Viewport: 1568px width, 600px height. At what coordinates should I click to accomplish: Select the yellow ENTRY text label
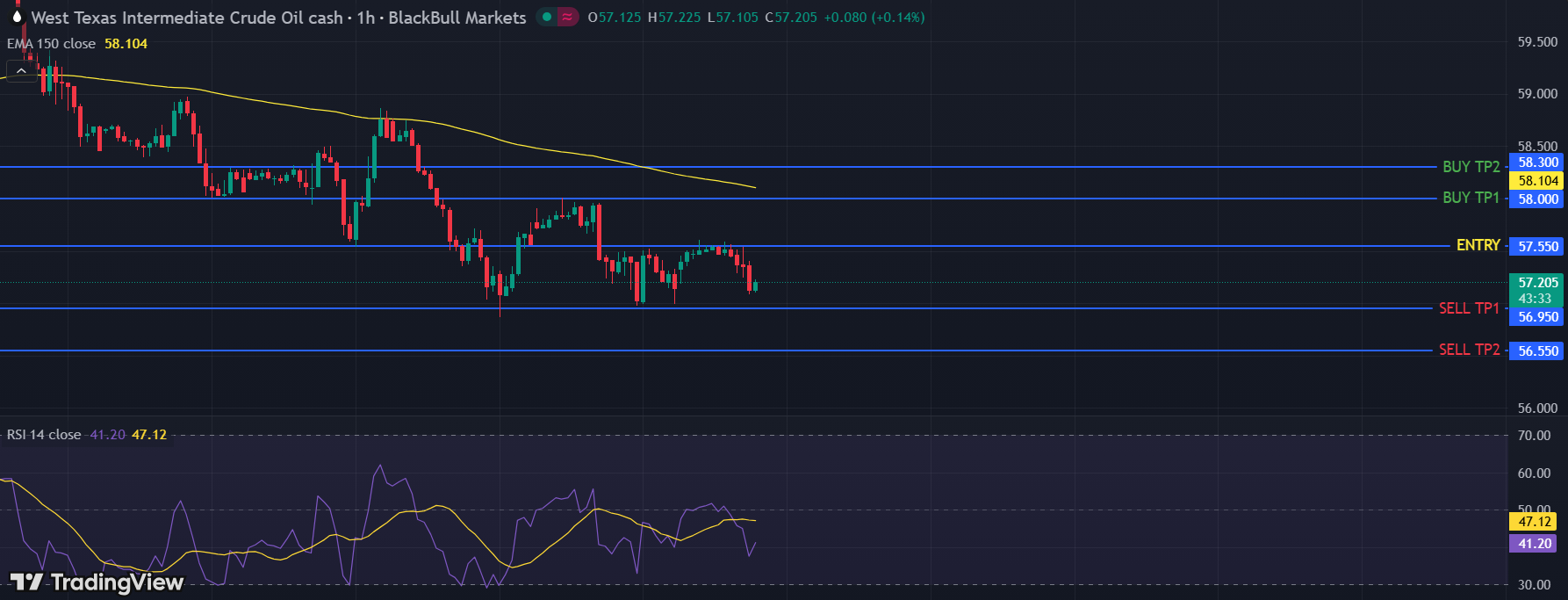point(1478,245)
